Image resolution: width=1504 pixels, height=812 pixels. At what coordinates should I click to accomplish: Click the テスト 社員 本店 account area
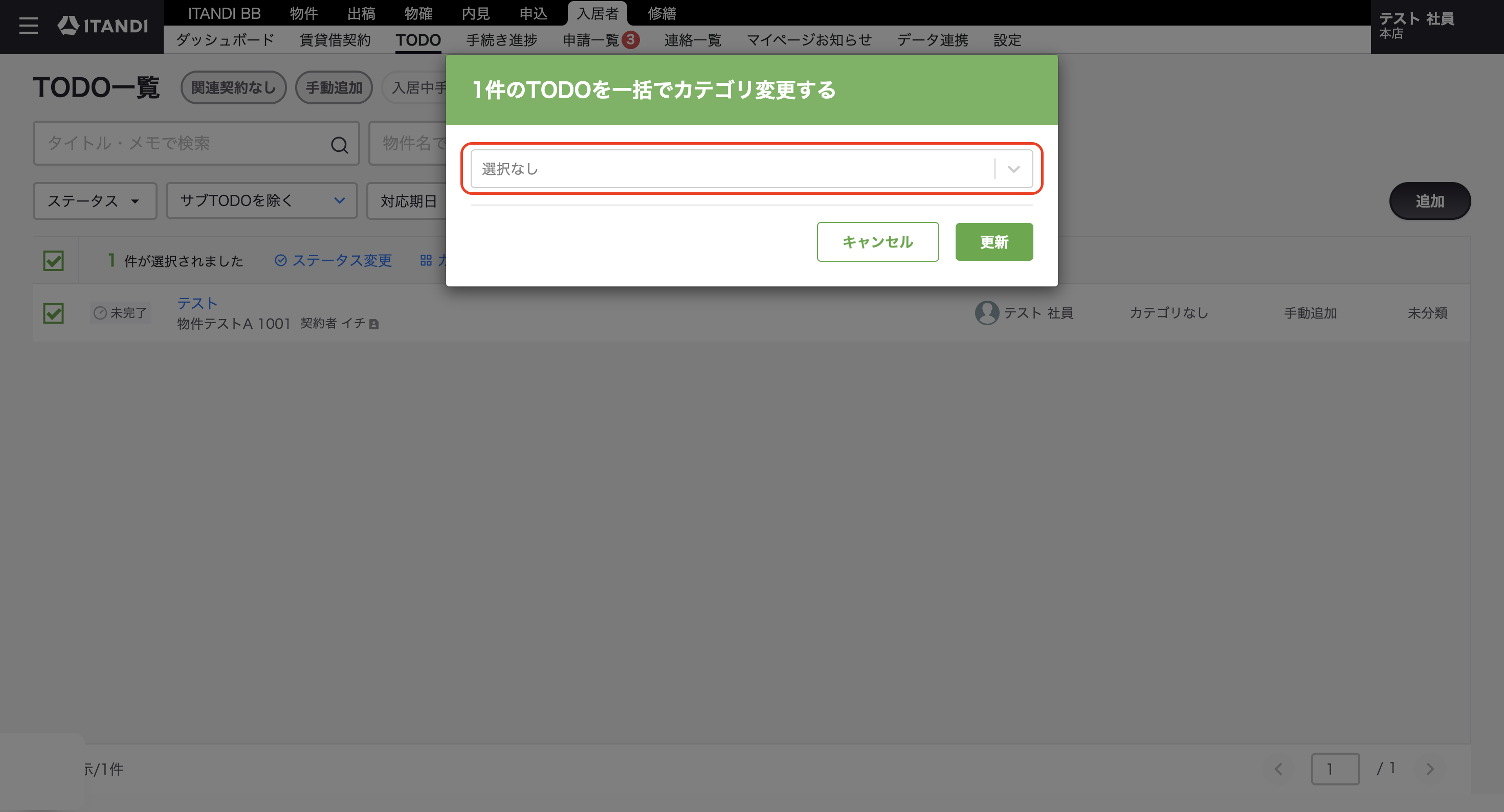[1437, 27]
